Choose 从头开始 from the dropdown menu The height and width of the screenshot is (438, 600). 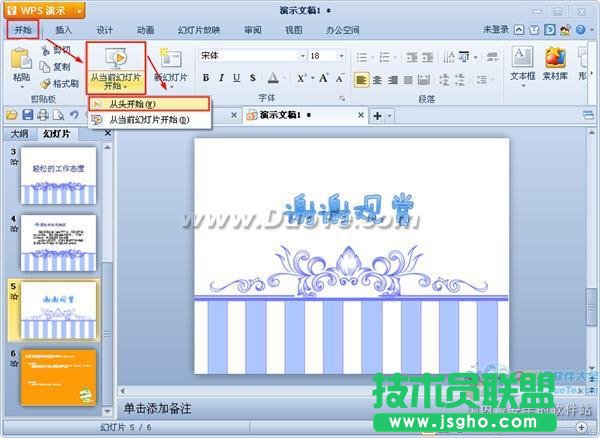point(149,104)
